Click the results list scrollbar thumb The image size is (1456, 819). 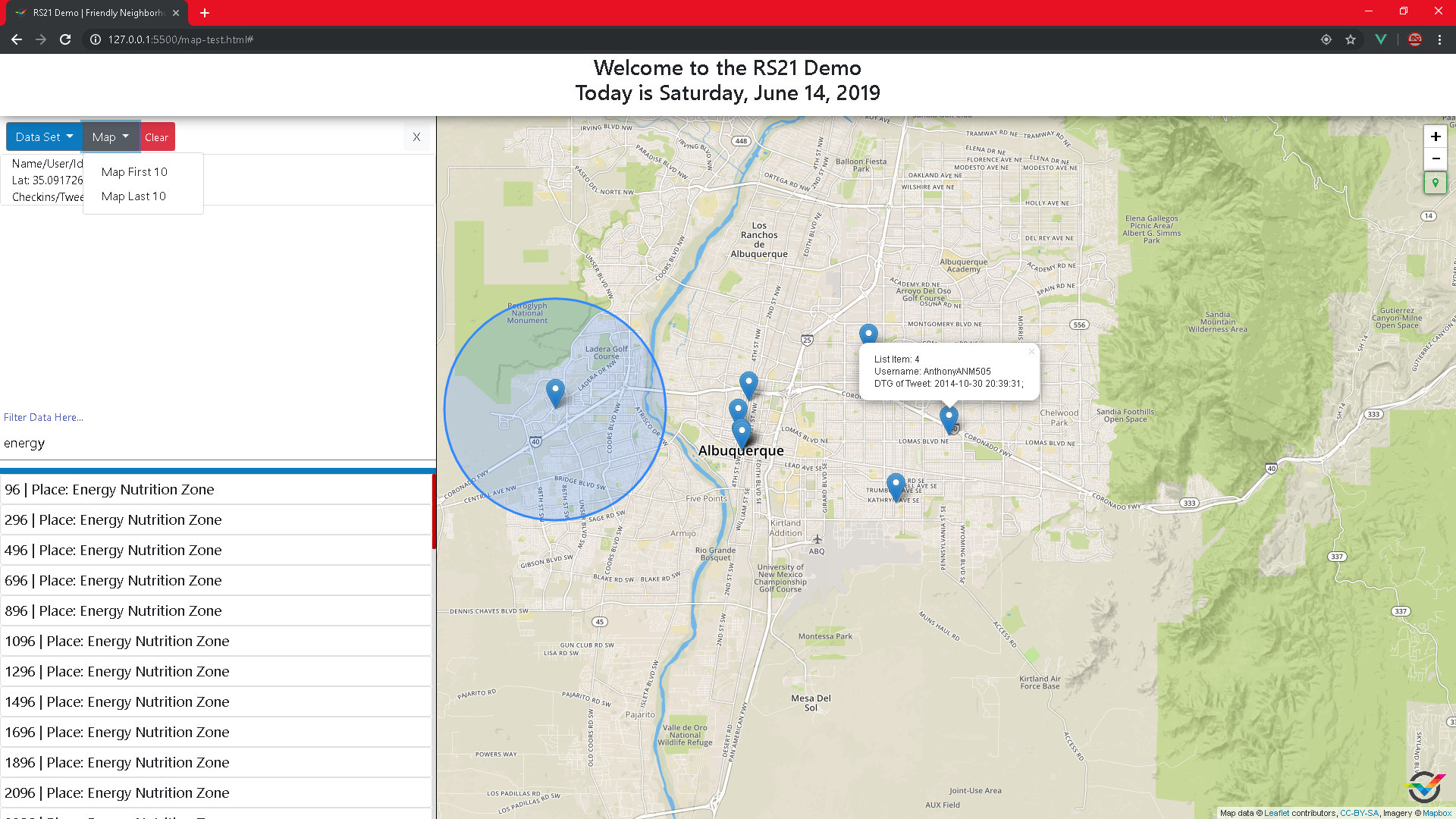coord(434,511)
